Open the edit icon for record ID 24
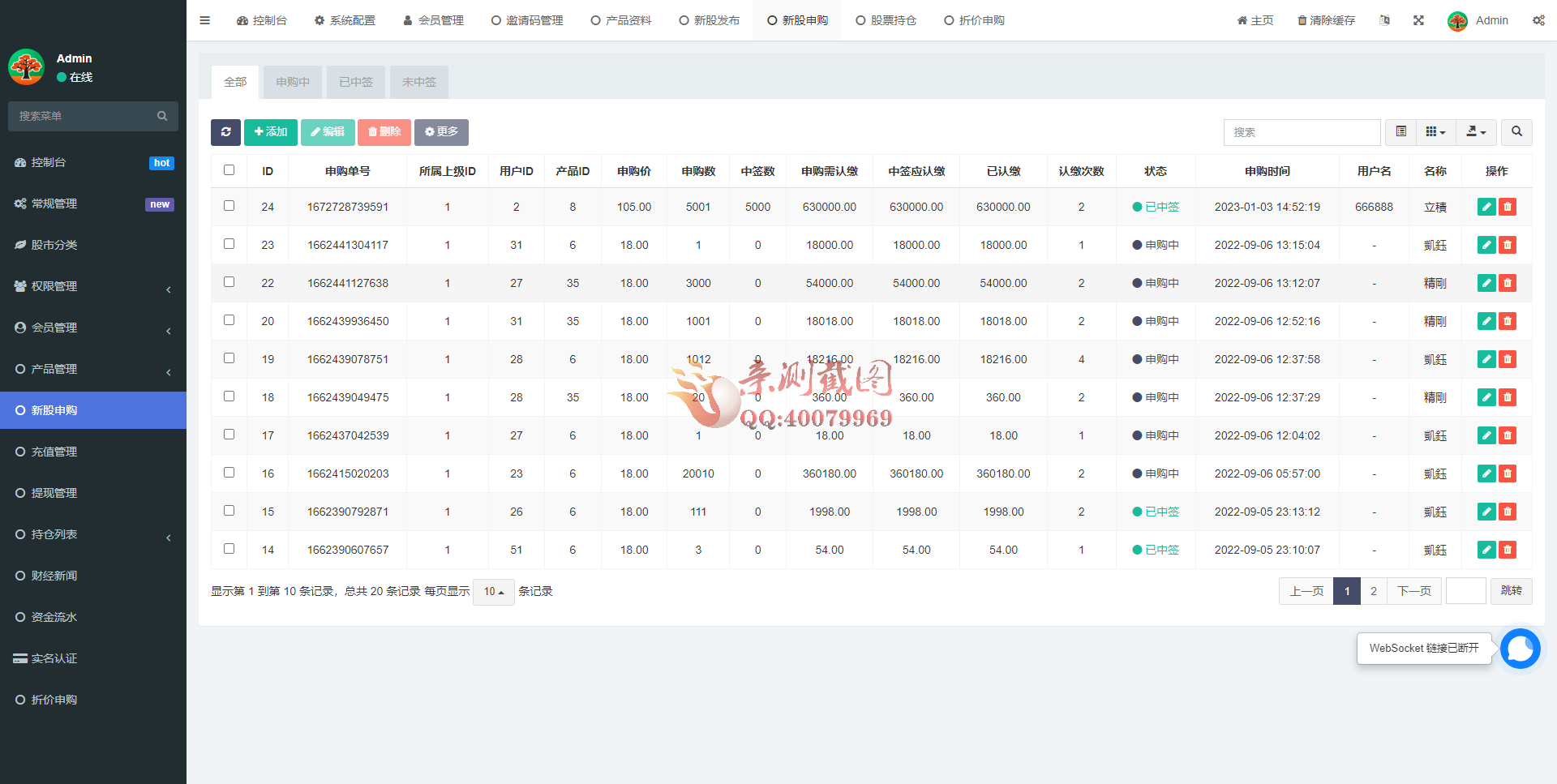The image size is (1557, 784). tap(1486, 207)
